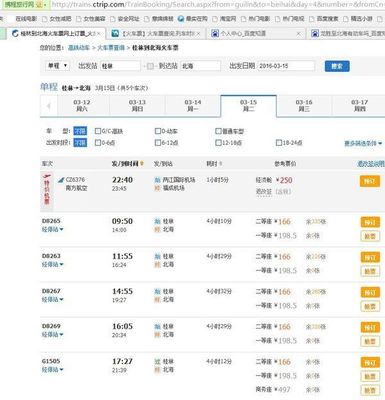Screen dimensions: 385x400
Task: Expand 经停站 stops under D8269
Action: (x=52, y=334)
